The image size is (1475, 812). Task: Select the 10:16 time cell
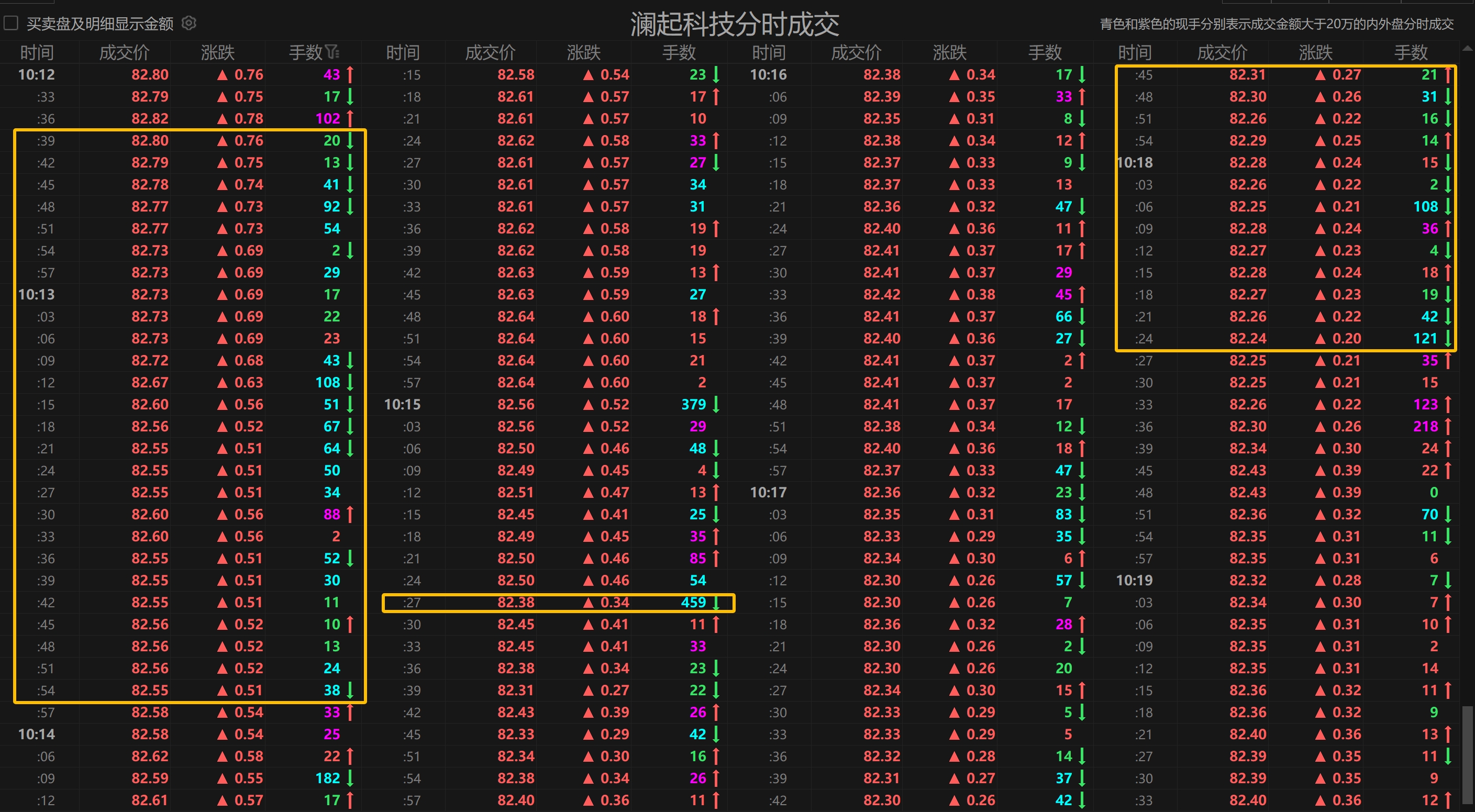point(769,74)
